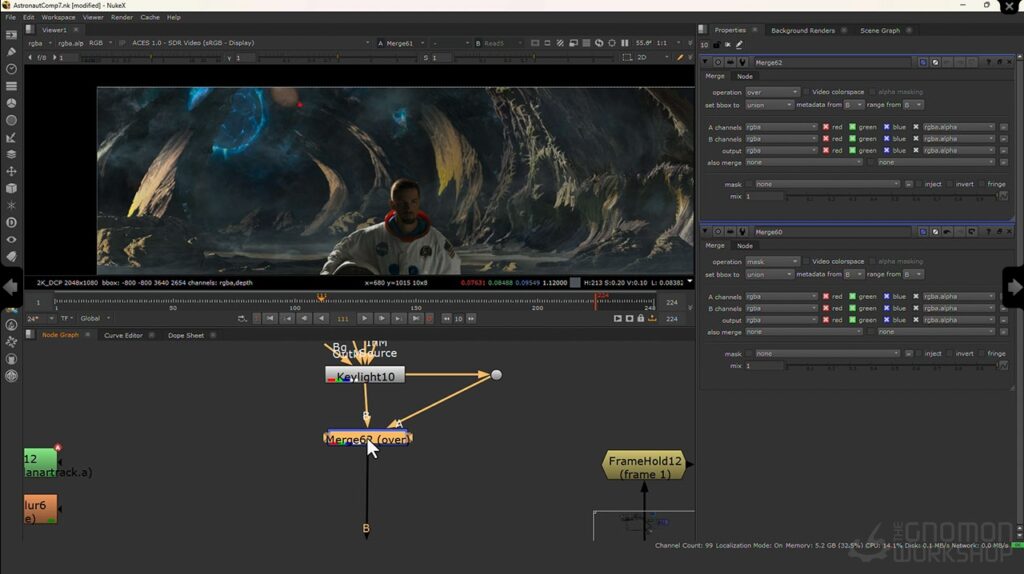The width and height of the screenshot is (1024, 574).
Task: Play the timeline backward
Action: pos(321,319)
